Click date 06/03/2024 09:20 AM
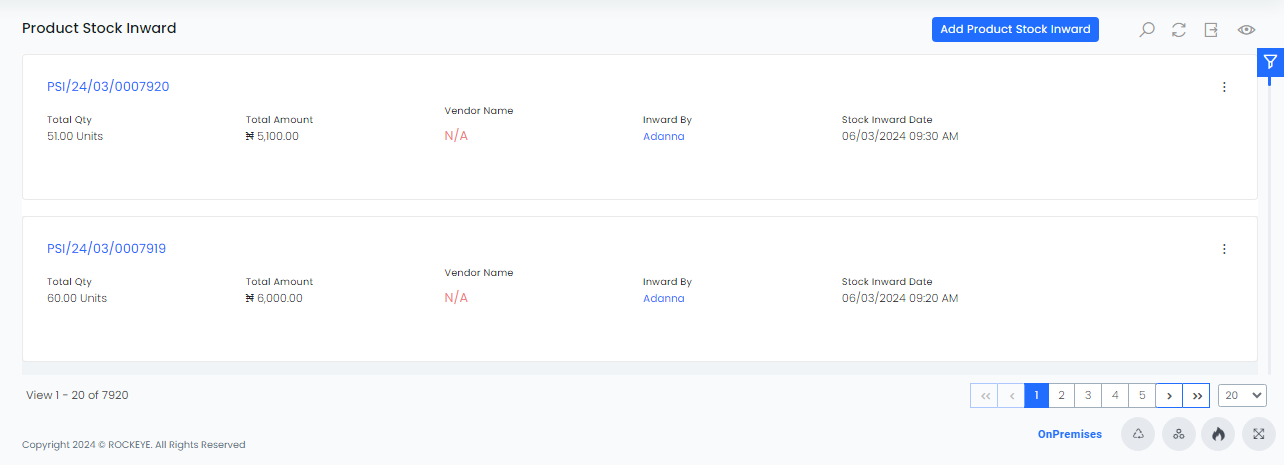The width and height of the screenshot is (1284, 465). (x=900, y=298)
